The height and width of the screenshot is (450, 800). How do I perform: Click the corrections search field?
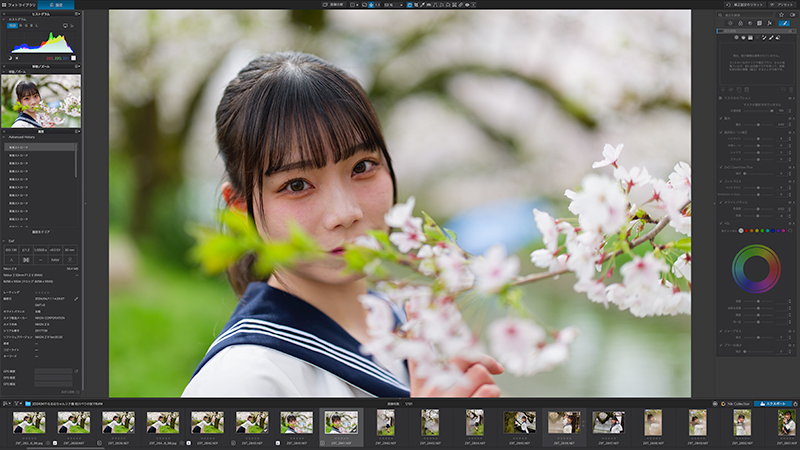[745, 15]
